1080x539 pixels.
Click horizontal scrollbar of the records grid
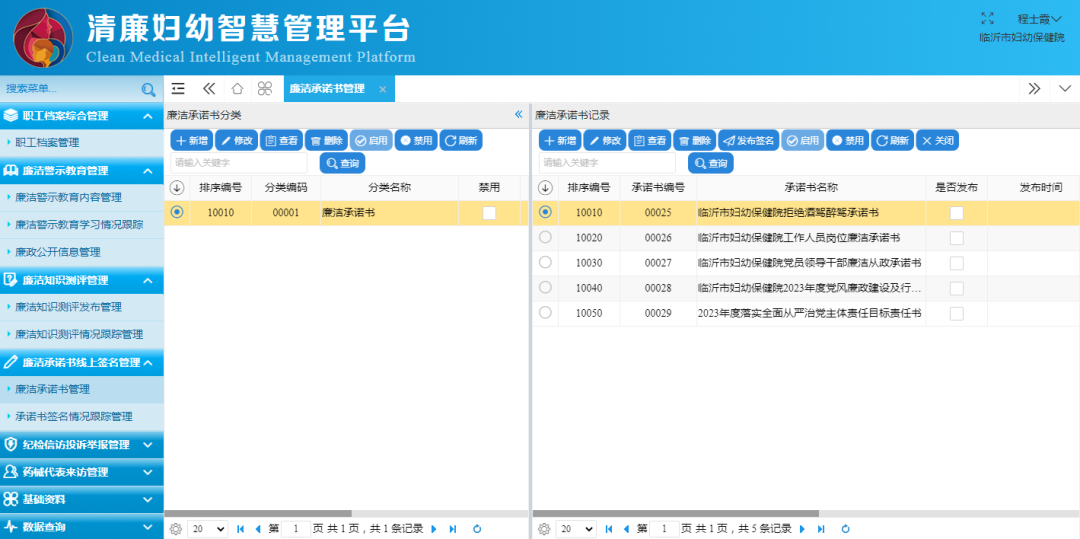point(676,514)
